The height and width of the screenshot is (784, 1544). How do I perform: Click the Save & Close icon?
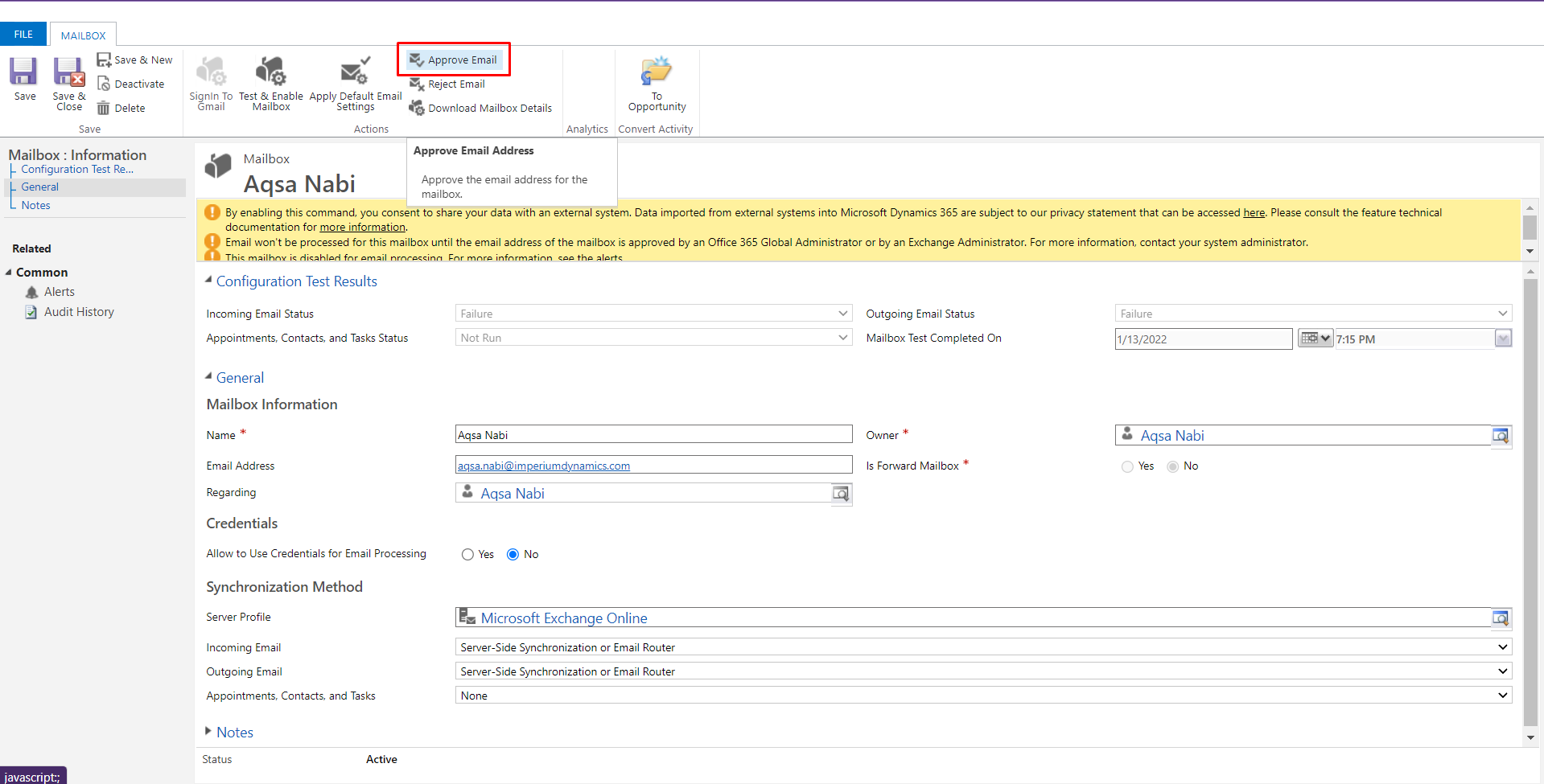[69, 72]
